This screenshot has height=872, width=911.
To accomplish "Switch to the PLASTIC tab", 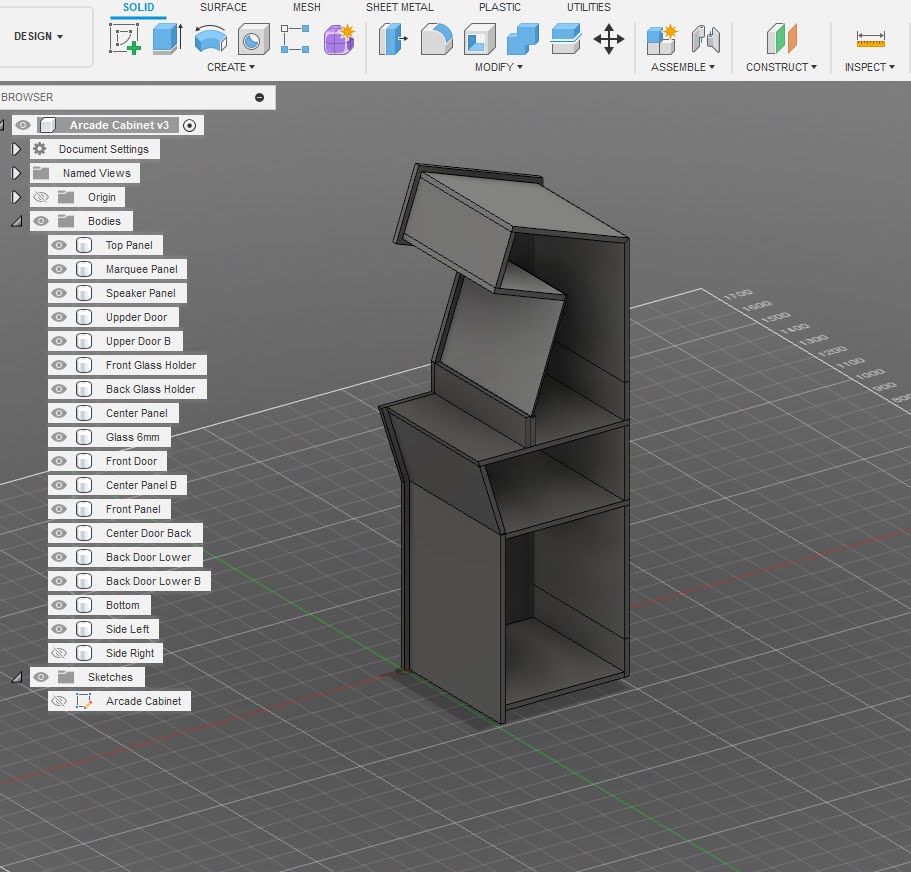I will [x=500, y=8].
